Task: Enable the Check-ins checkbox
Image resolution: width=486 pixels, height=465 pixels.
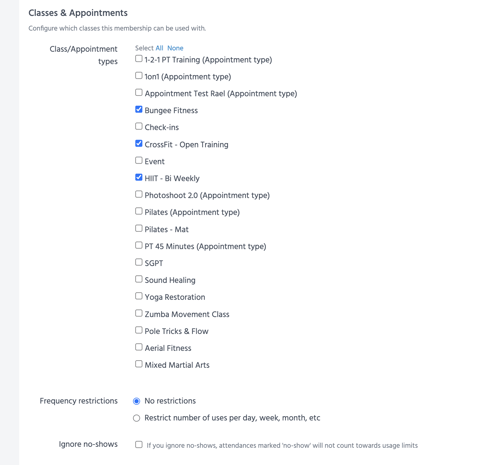Action: (139, 126)
